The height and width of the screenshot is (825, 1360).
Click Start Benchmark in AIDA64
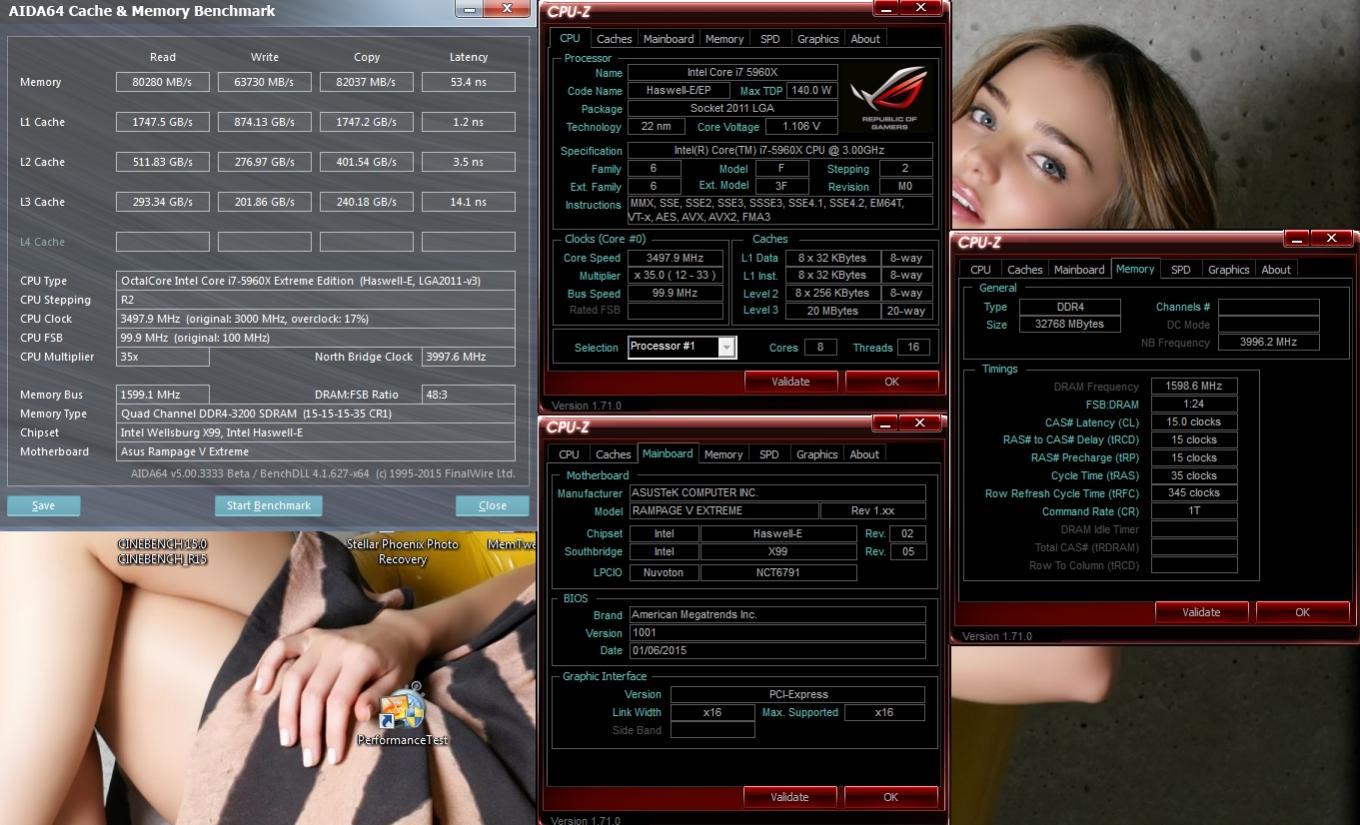coord(269,505)
